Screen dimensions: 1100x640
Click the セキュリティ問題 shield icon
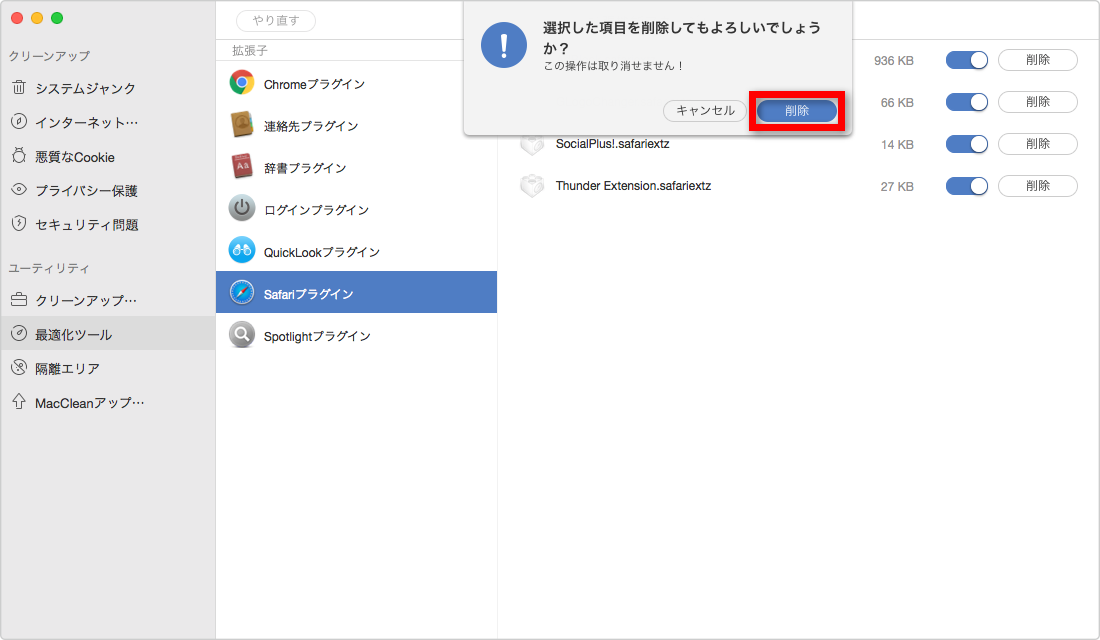tap(19, 224)
